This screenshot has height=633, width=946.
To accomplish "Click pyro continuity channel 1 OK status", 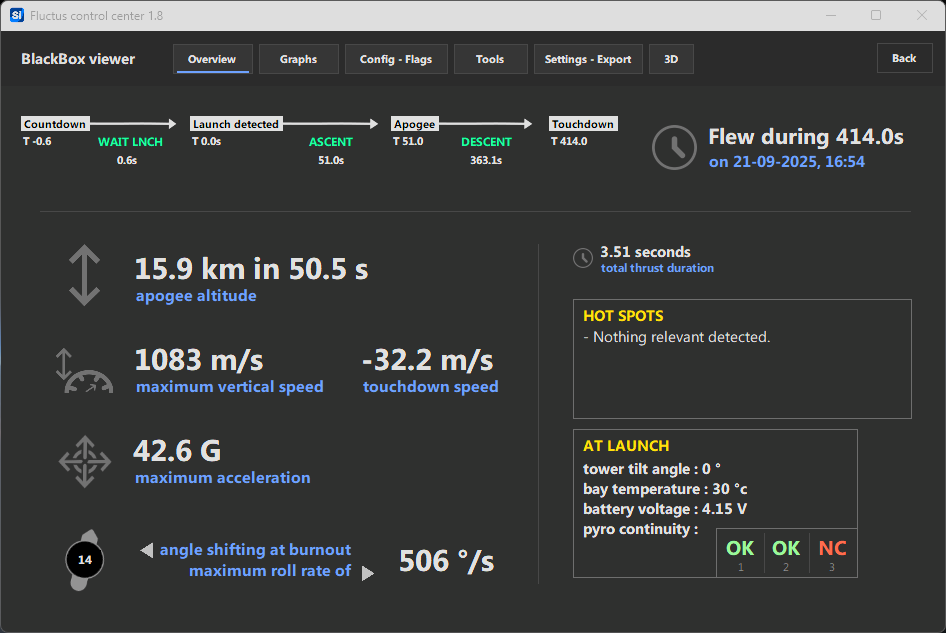I will click(x=740, y=552).
